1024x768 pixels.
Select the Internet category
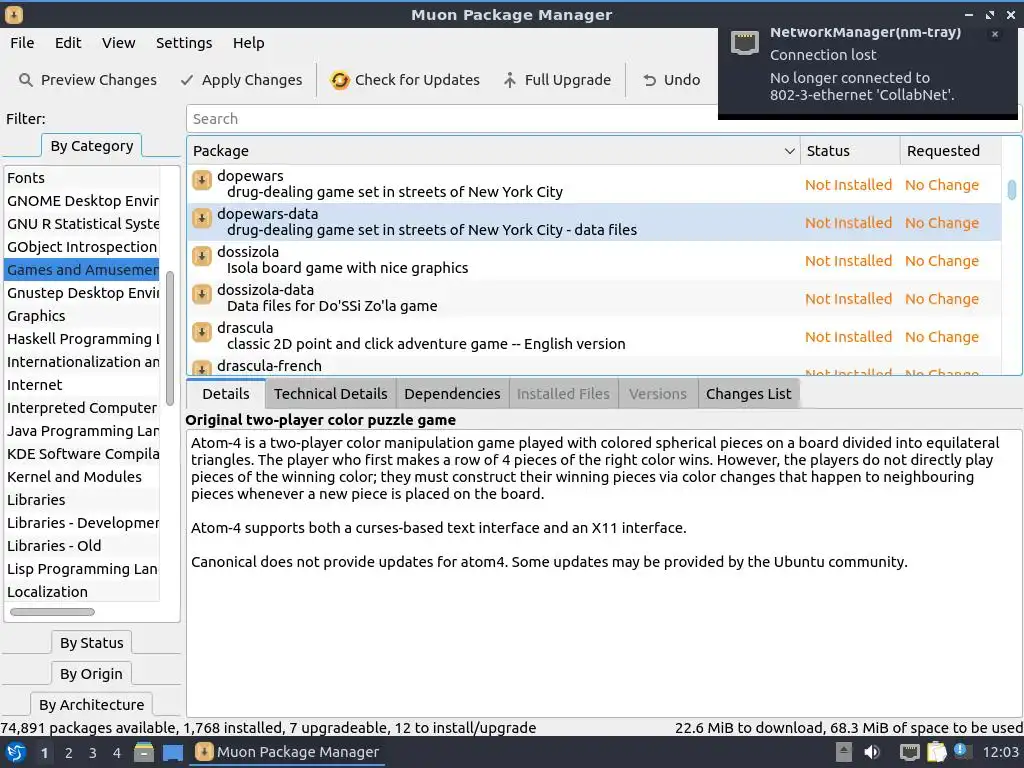(82, 385)
